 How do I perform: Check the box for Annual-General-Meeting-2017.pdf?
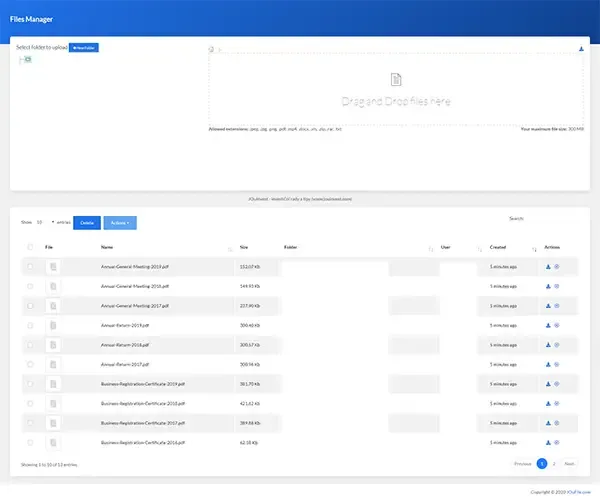point(30,306)
